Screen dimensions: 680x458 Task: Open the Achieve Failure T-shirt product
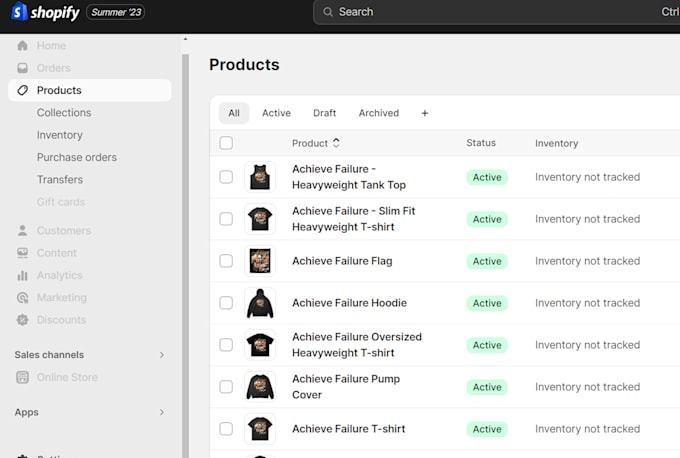pyautogui.click(x=349, y=429)
